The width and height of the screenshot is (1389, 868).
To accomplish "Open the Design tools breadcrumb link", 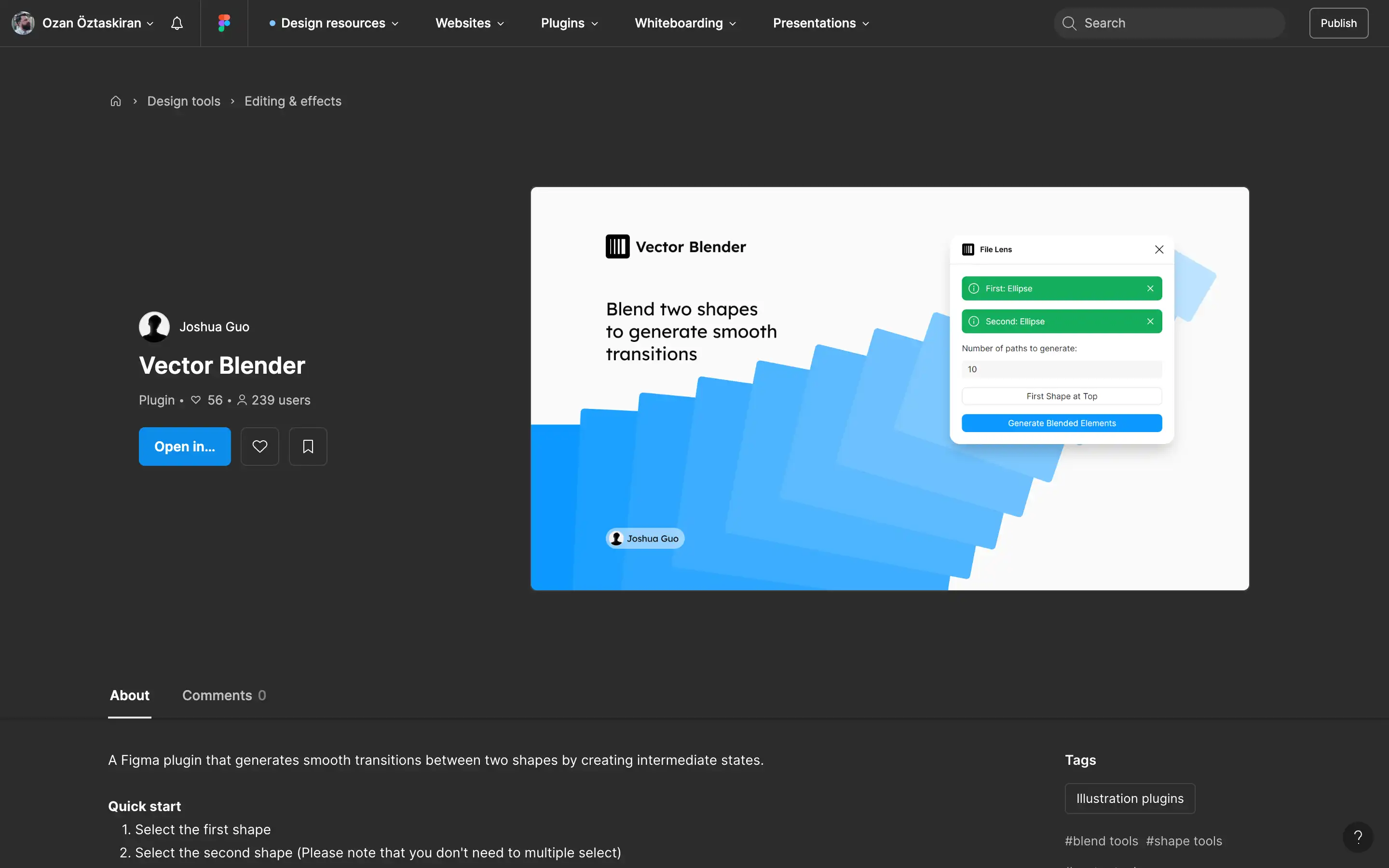I will (184, 101).
